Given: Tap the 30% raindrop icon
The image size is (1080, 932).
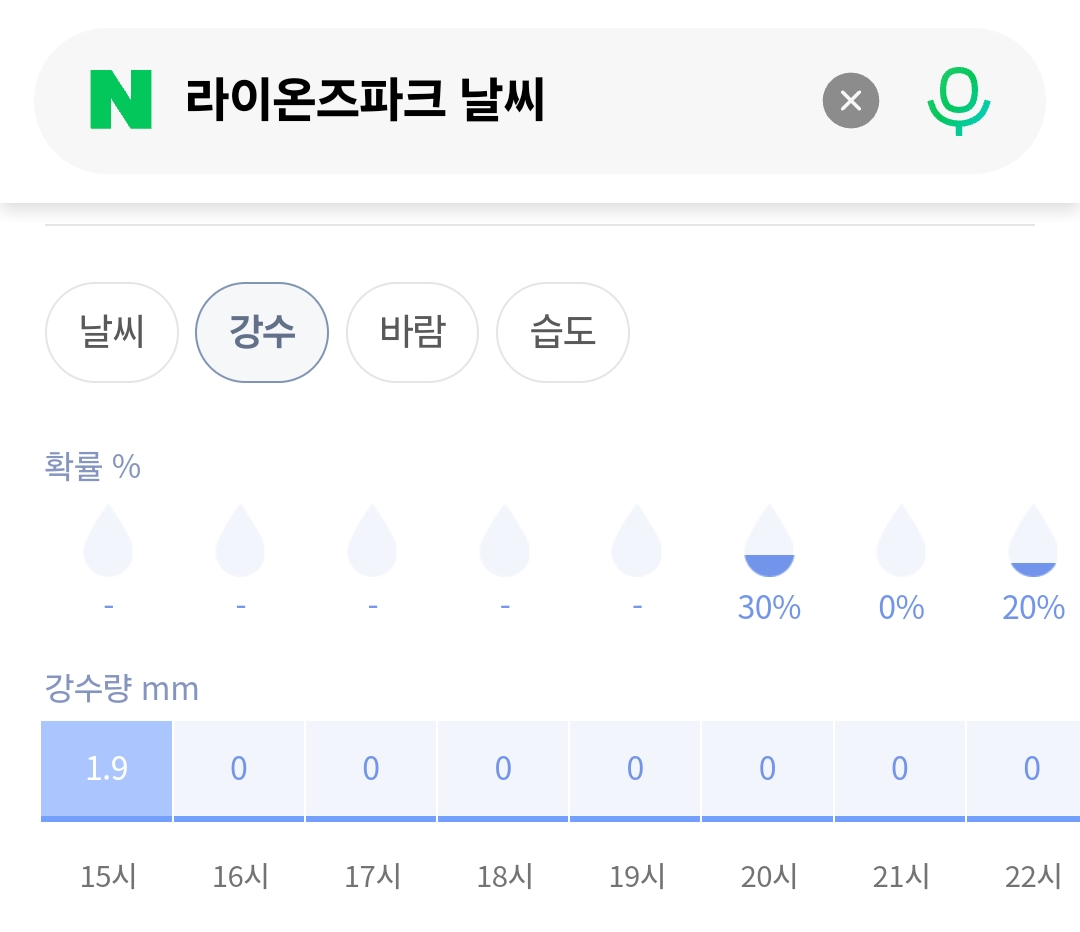Looking at the screenshot, I should 769,541.
